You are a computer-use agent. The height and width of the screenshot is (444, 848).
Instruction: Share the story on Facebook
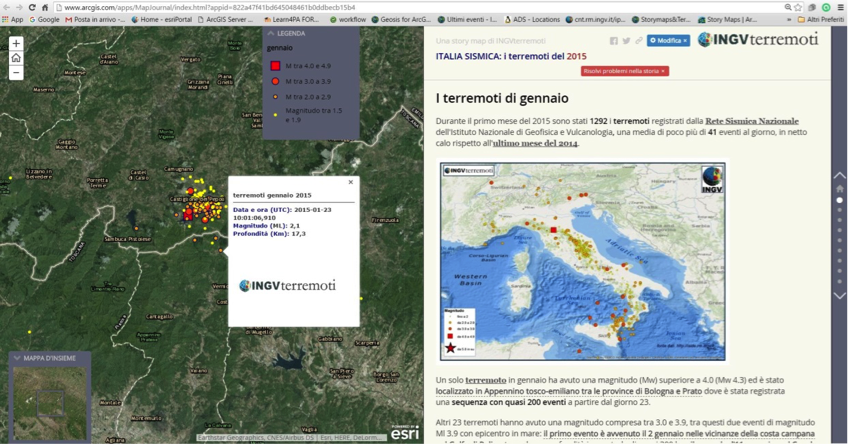click(x=614, y=41)
